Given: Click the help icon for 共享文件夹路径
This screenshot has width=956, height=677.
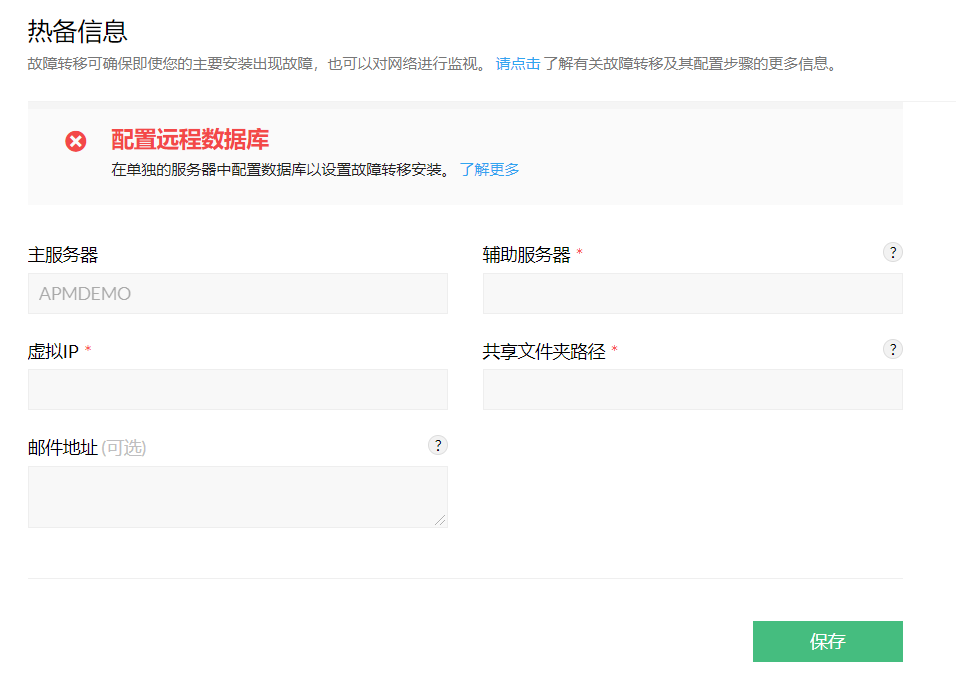Looking at the screenshot, I should (892, 349).
